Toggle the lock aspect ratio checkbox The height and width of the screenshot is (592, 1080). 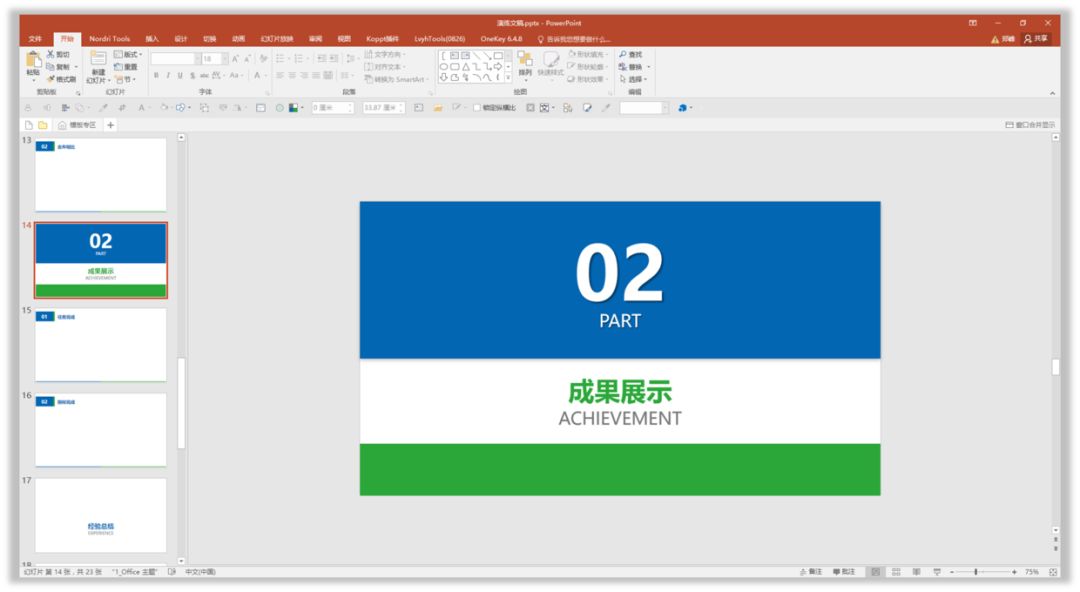pyautogui.click(x=477, y=108)
